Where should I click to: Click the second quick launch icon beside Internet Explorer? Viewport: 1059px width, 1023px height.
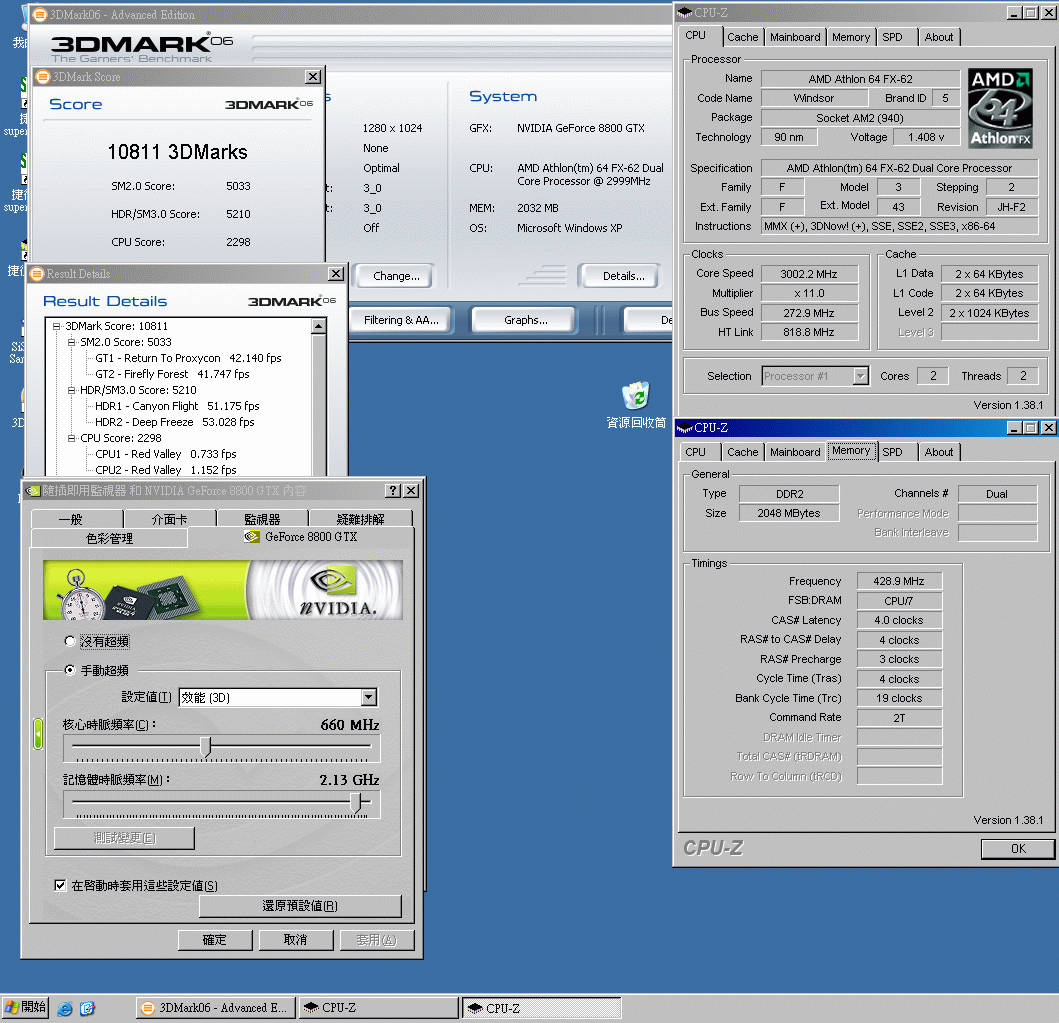(x=87, y=1008)
